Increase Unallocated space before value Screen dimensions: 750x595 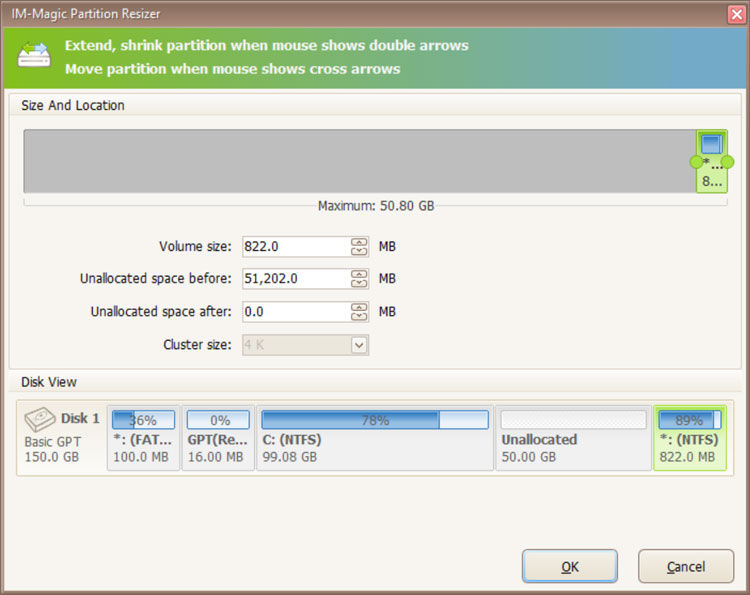(359, 274)
